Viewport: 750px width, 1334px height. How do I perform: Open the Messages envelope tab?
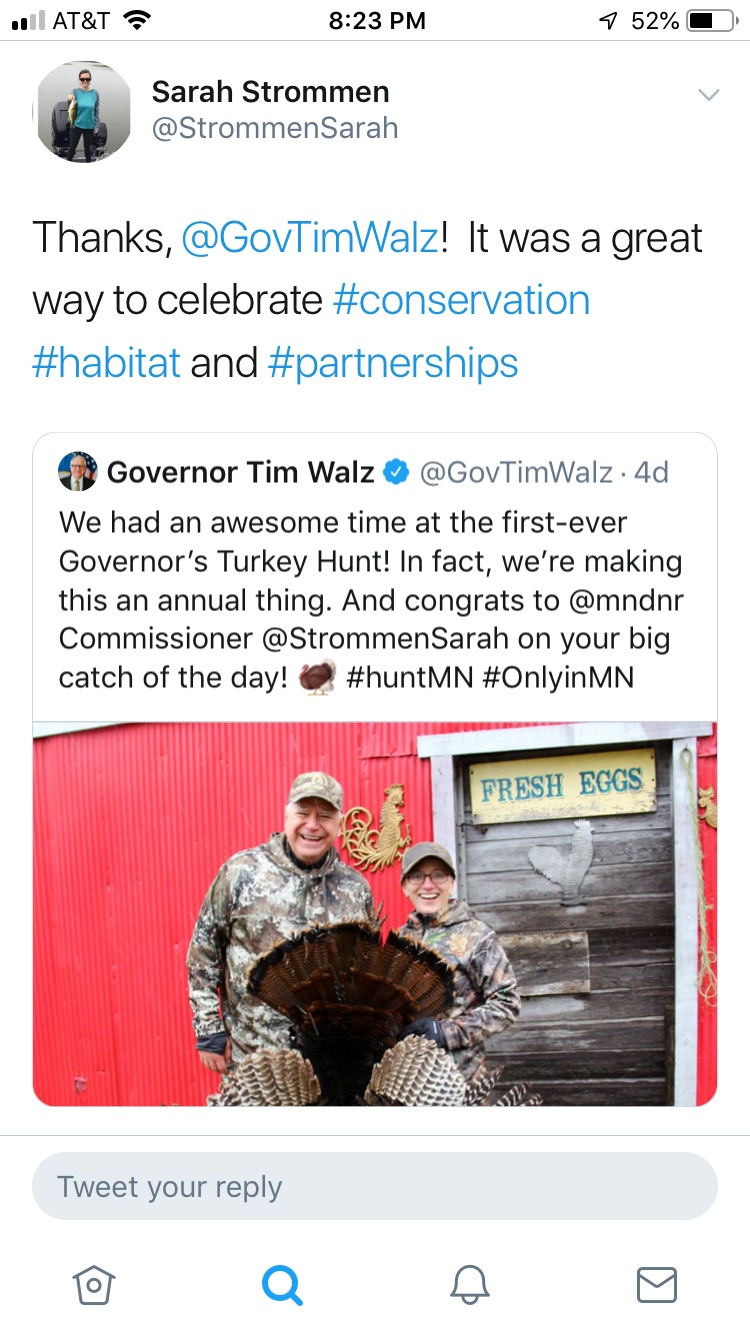click(x=657, y=1284)
